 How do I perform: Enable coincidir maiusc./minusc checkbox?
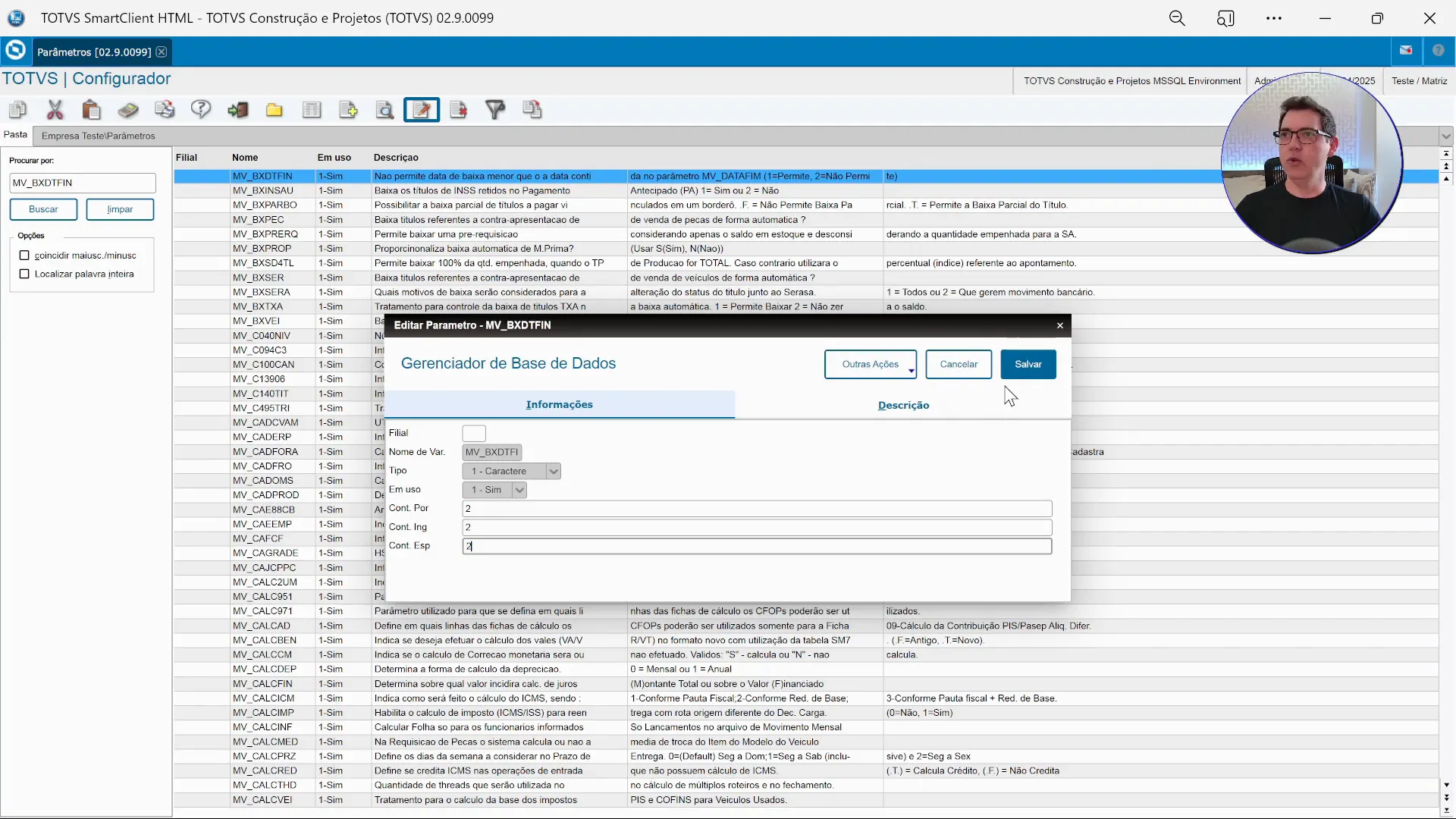coord(24,256)
